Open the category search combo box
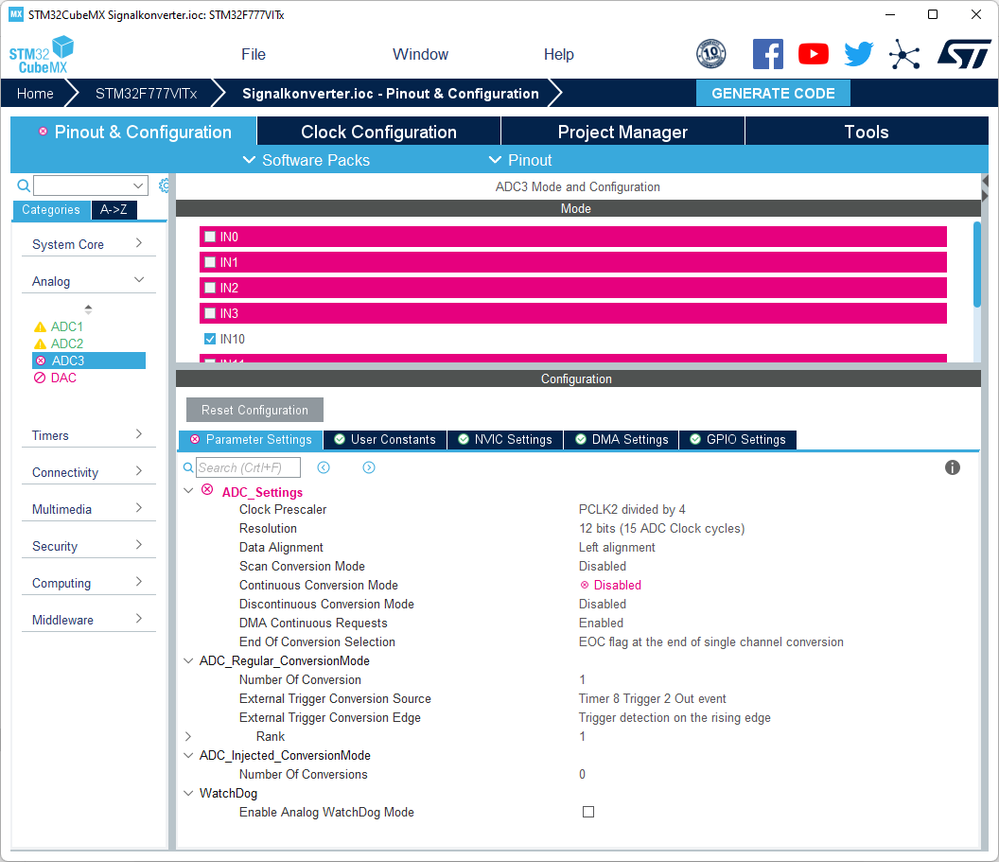Screen dimensions: 999x862 point(90,185)
